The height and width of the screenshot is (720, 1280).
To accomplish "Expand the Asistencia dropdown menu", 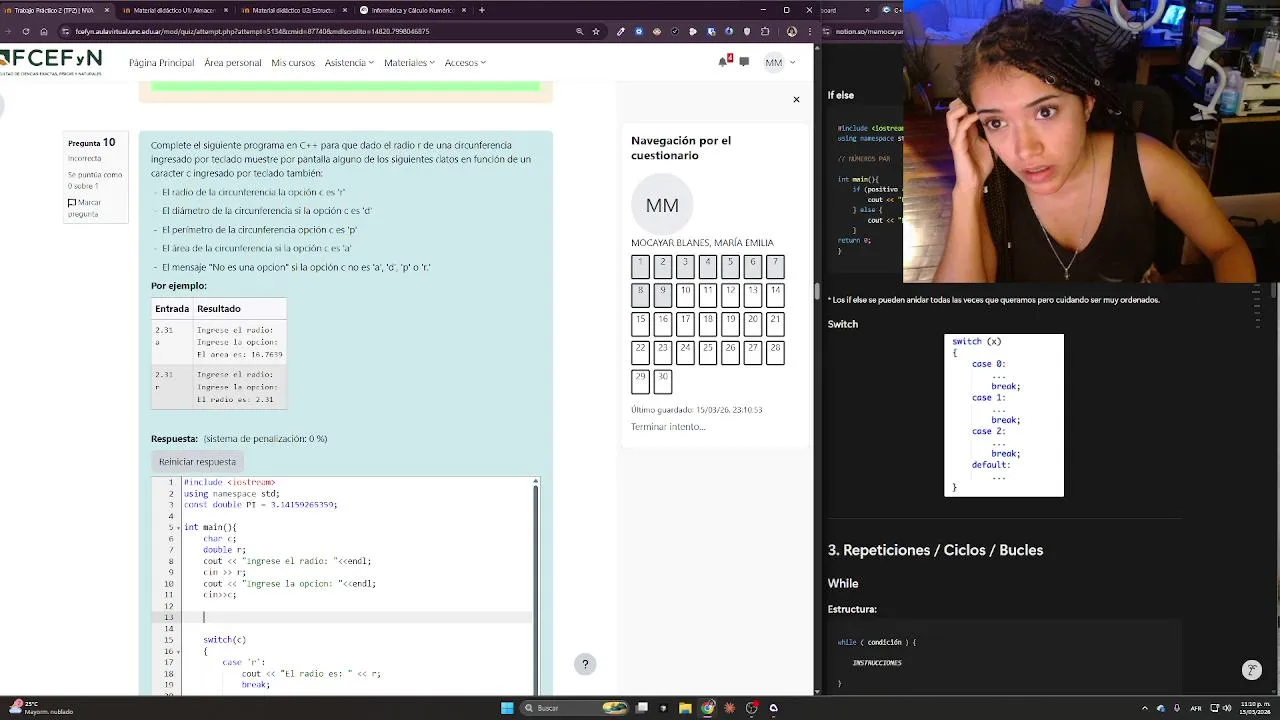I will [x=349, y=62].
